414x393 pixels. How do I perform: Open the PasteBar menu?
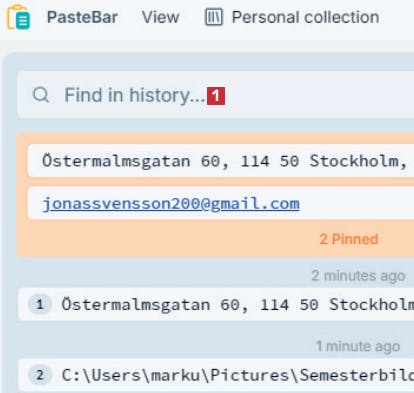click(x=82, y=17)
